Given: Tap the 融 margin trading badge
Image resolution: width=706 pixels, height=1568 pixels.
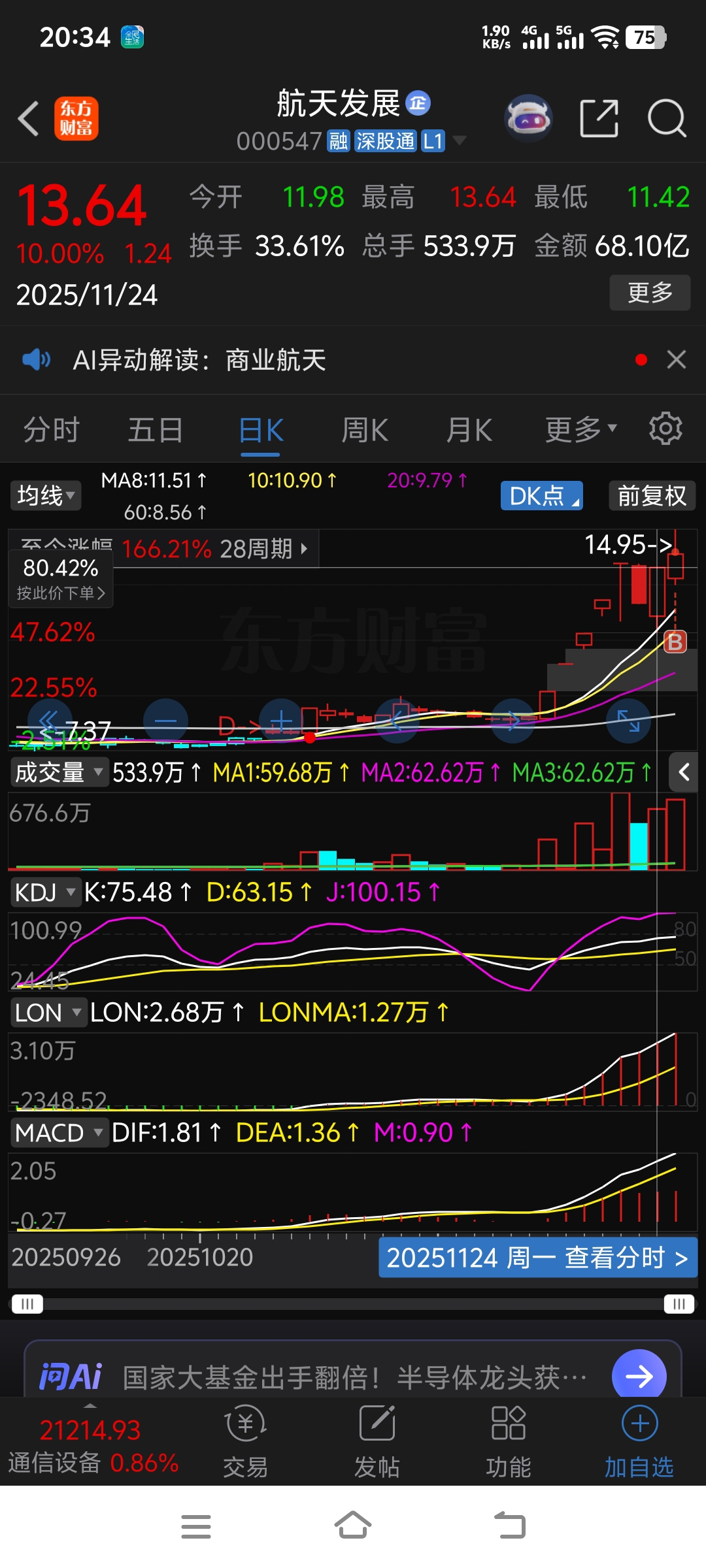Looking at the screenshot, I should (x=339, y=141).
